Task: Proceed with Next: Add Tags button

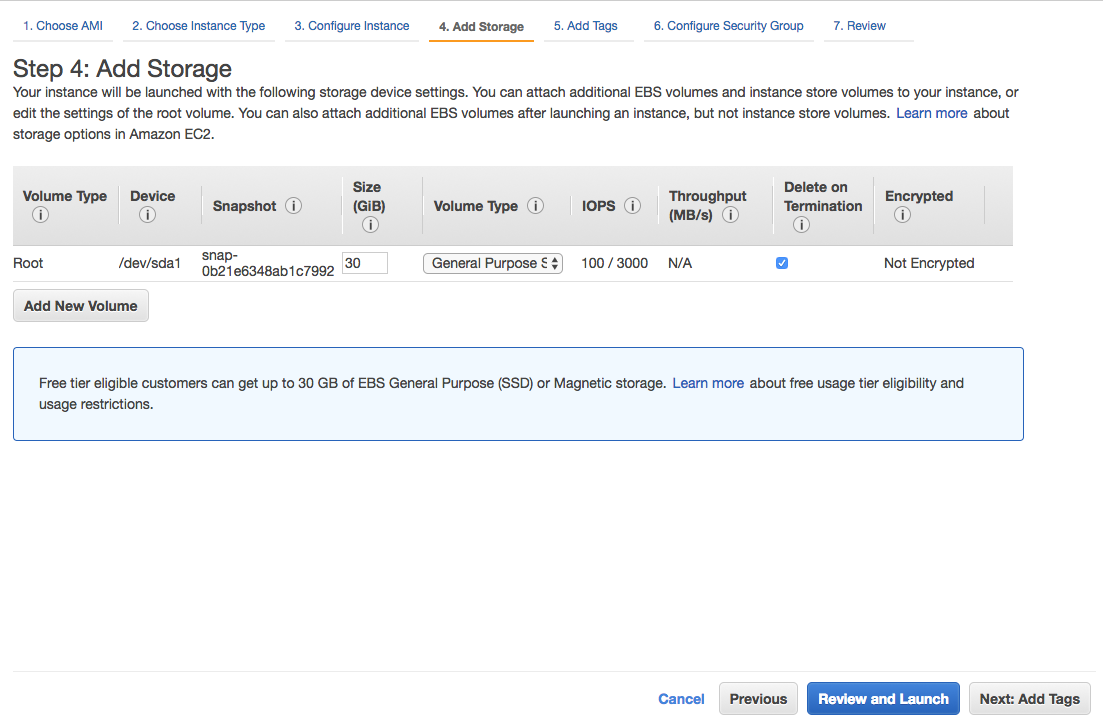Action: 1030,699
